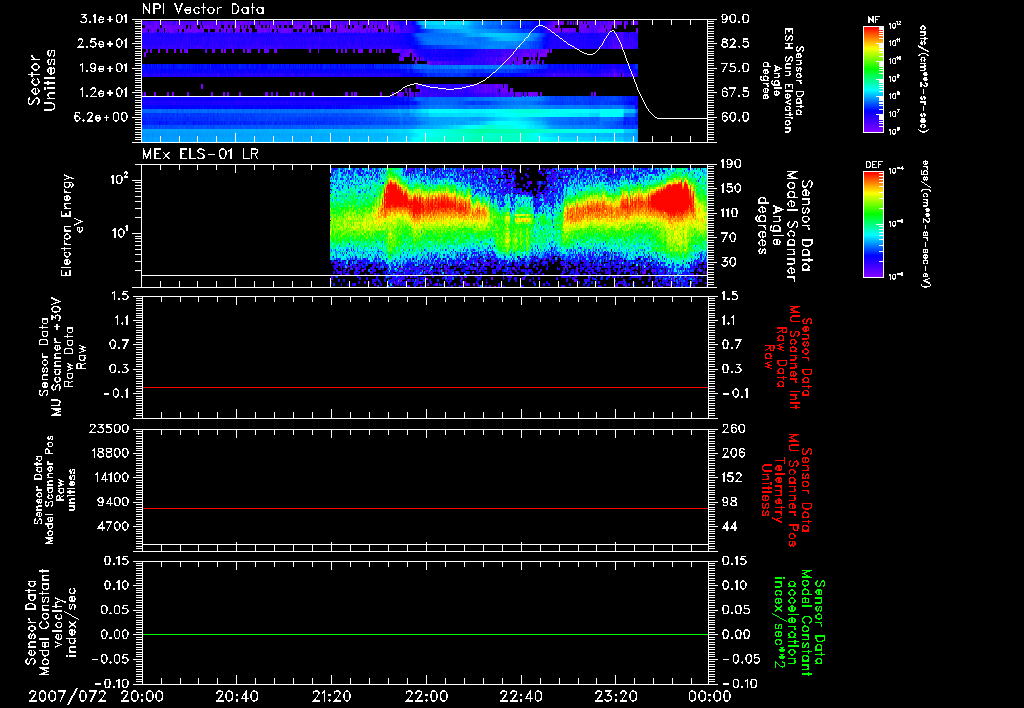Click the 'Model Scanner Angle degrees' axis title
1024x708 pixels.
[784, 225]
